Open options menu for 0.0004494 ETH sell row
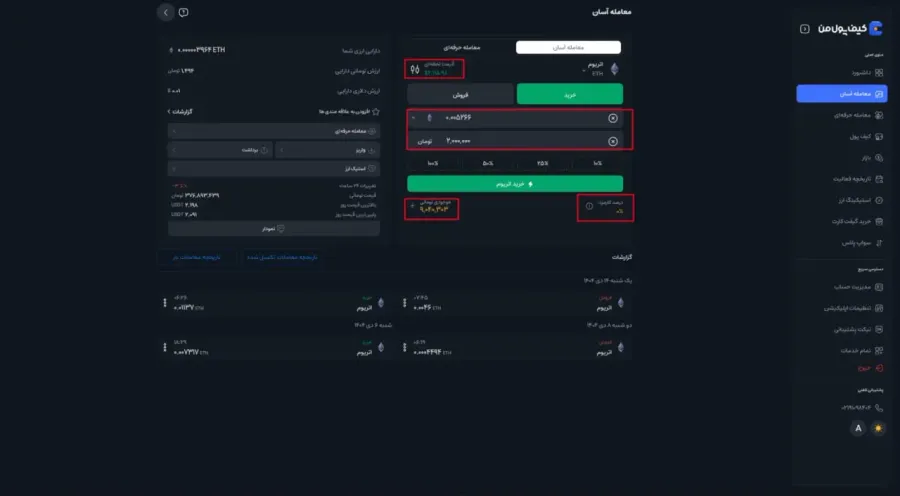Screen dimensions: 900x496 [x=405, y=347]
